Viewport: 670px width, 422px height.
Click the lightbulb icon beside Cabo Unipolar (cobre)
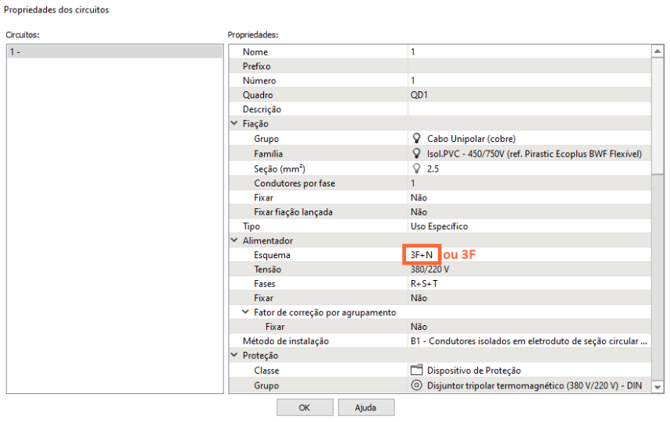[416, 139]
